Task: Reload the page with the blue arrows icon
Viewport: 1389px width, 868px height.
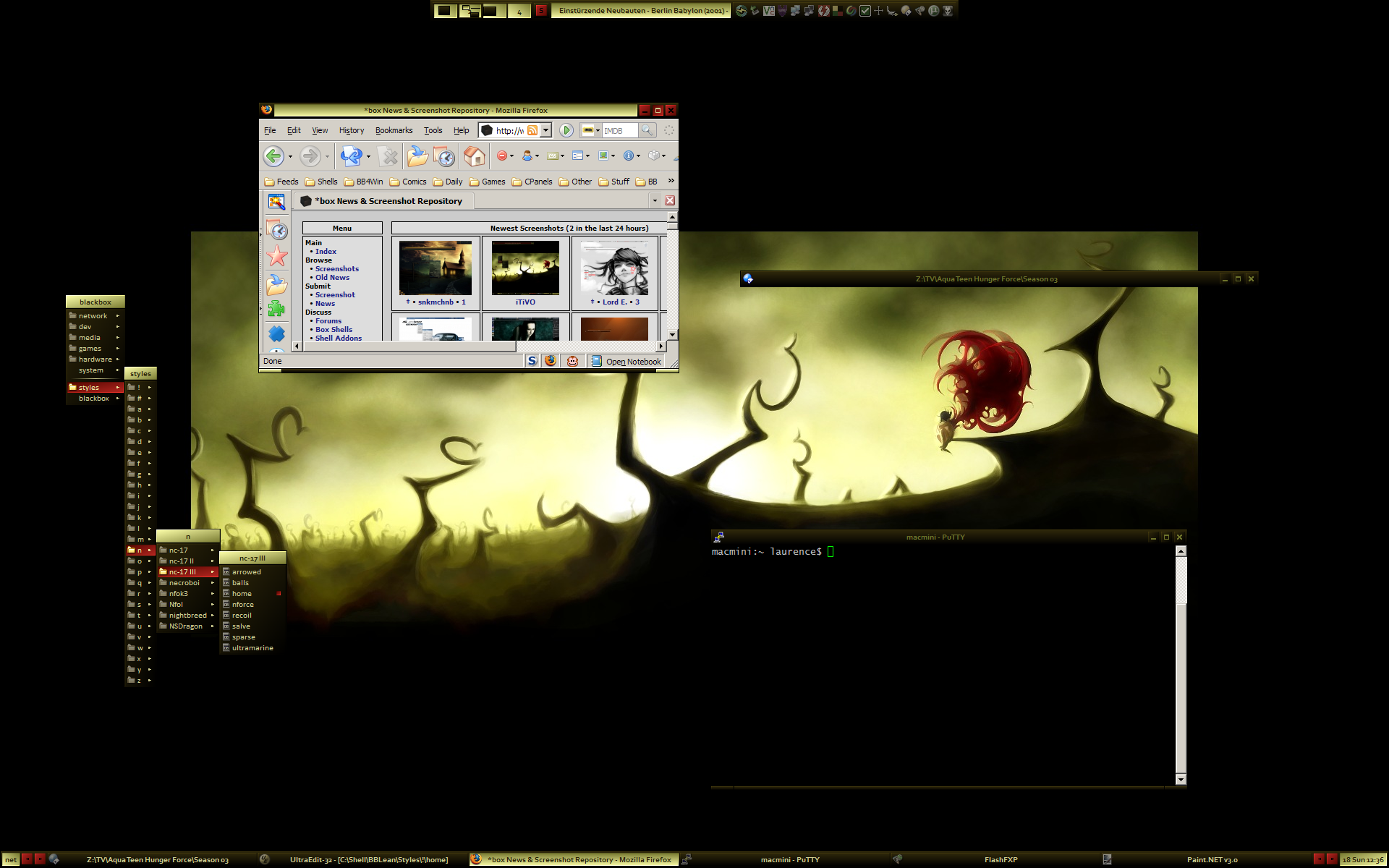Action: pyautogui.click(x=352, y=156)
